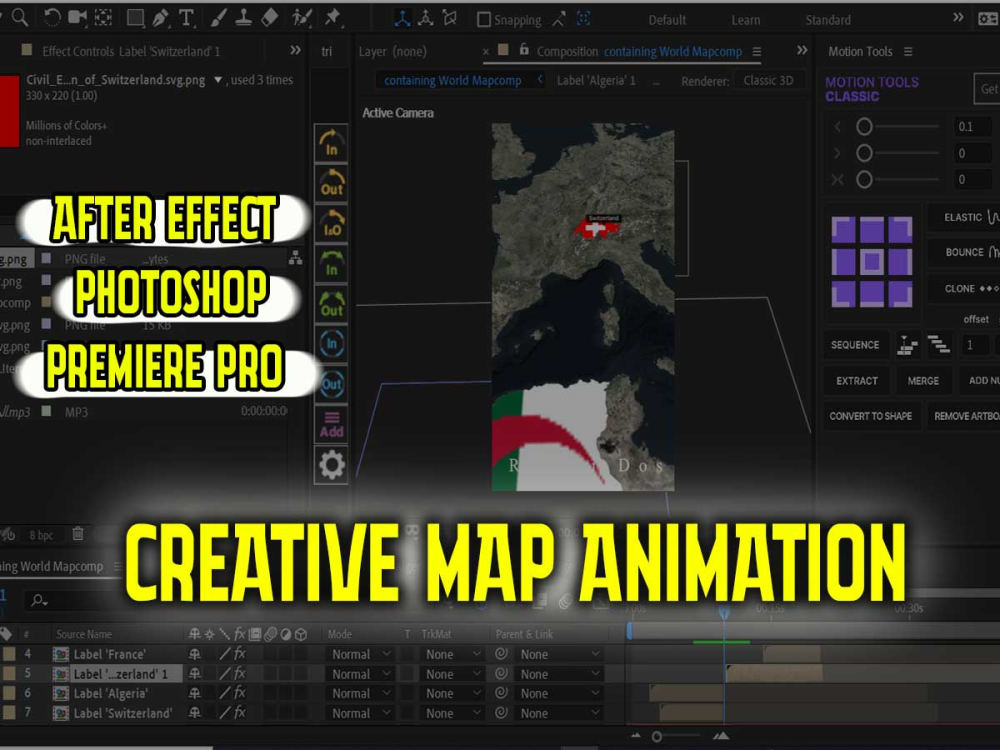Open Motion Tools panel menu
1000x750 pixels.
(x=908, y=51)
